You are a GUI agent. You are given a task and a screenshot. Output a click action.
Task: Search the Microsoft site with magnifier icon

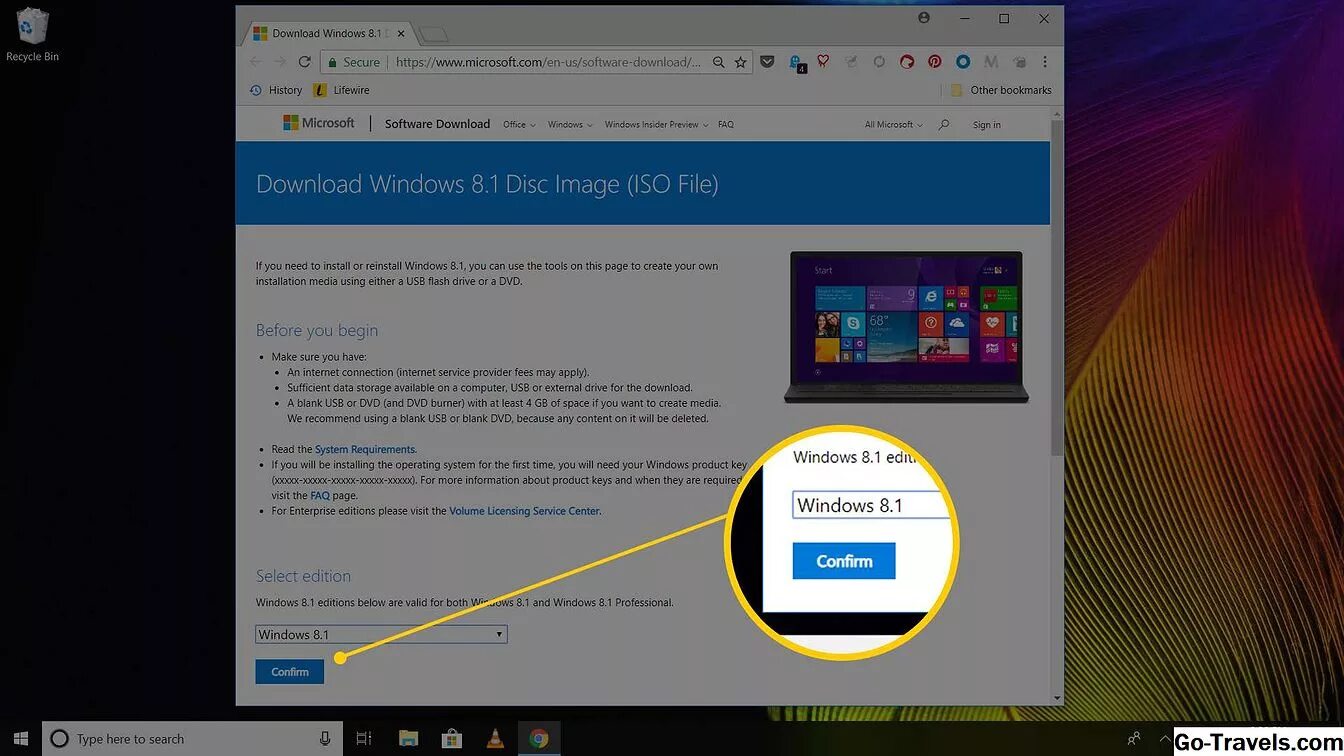(944, 125)
